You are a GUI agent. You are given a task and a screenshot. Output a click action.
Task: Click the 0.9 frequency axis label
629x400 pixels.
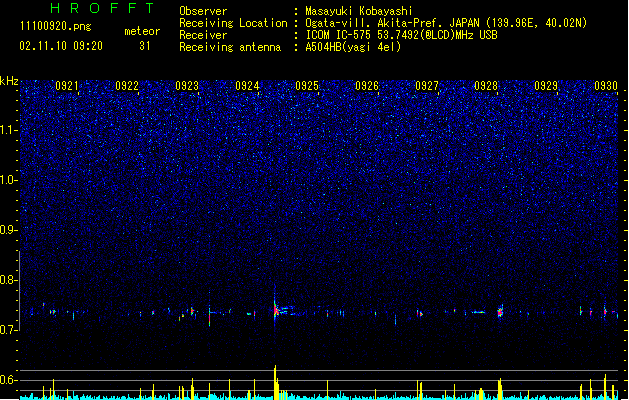tap(9, 230)
